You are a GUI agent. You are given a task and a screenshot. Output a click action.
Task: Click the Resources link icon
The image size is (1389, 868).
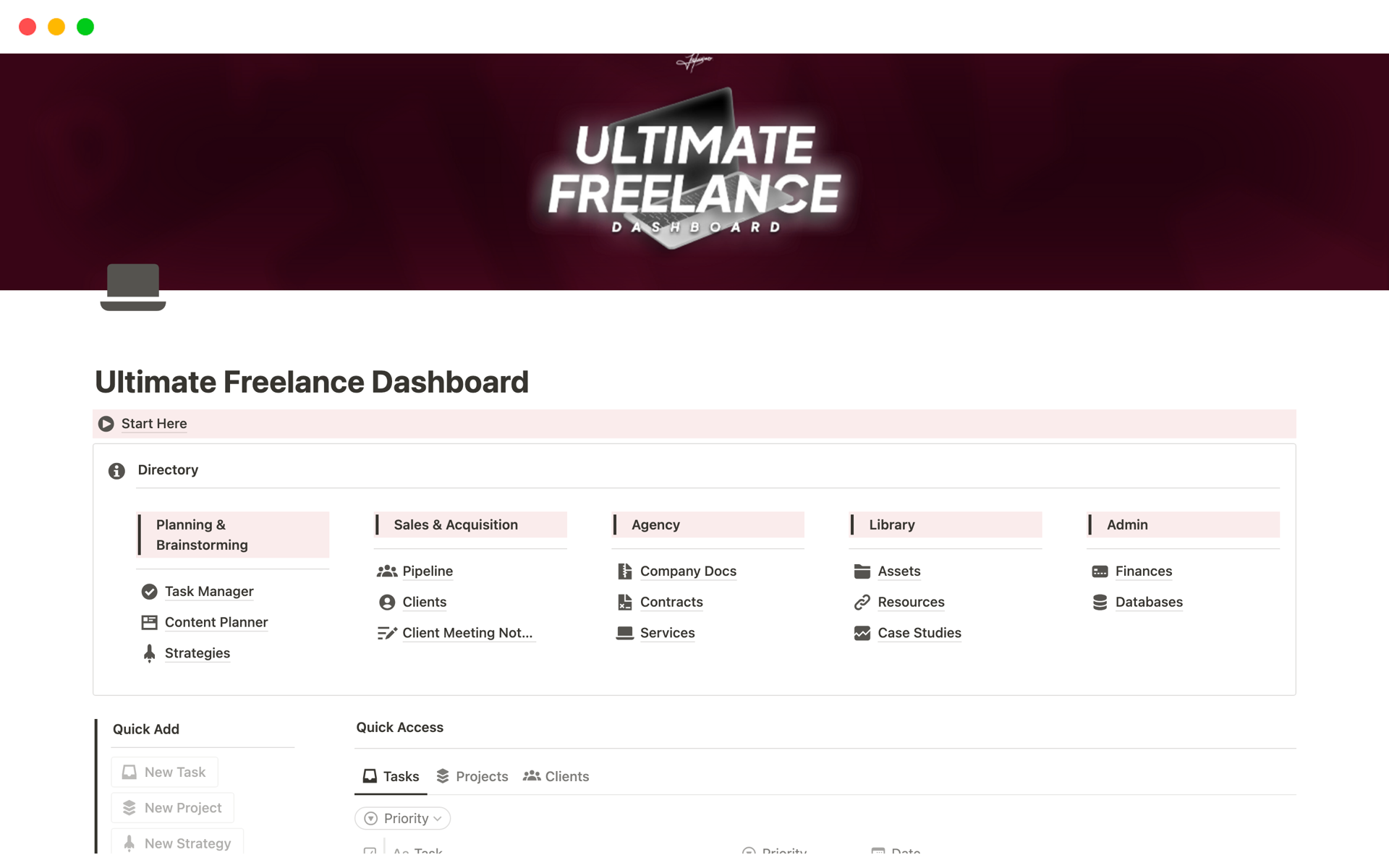tap(862, 603)
